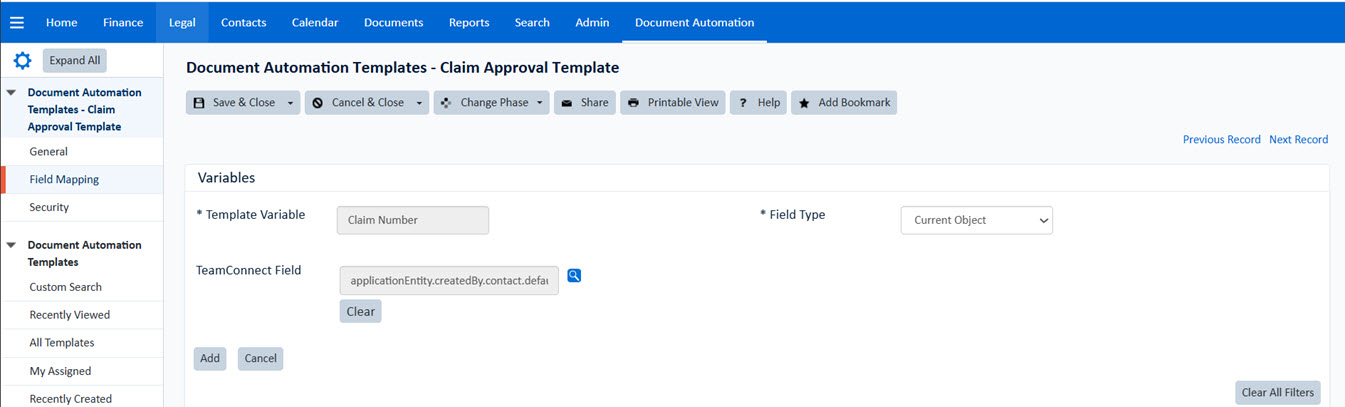Click the Help question mark icon
The height and width of the screenshot is (407, 1345).
click(743, 103)
